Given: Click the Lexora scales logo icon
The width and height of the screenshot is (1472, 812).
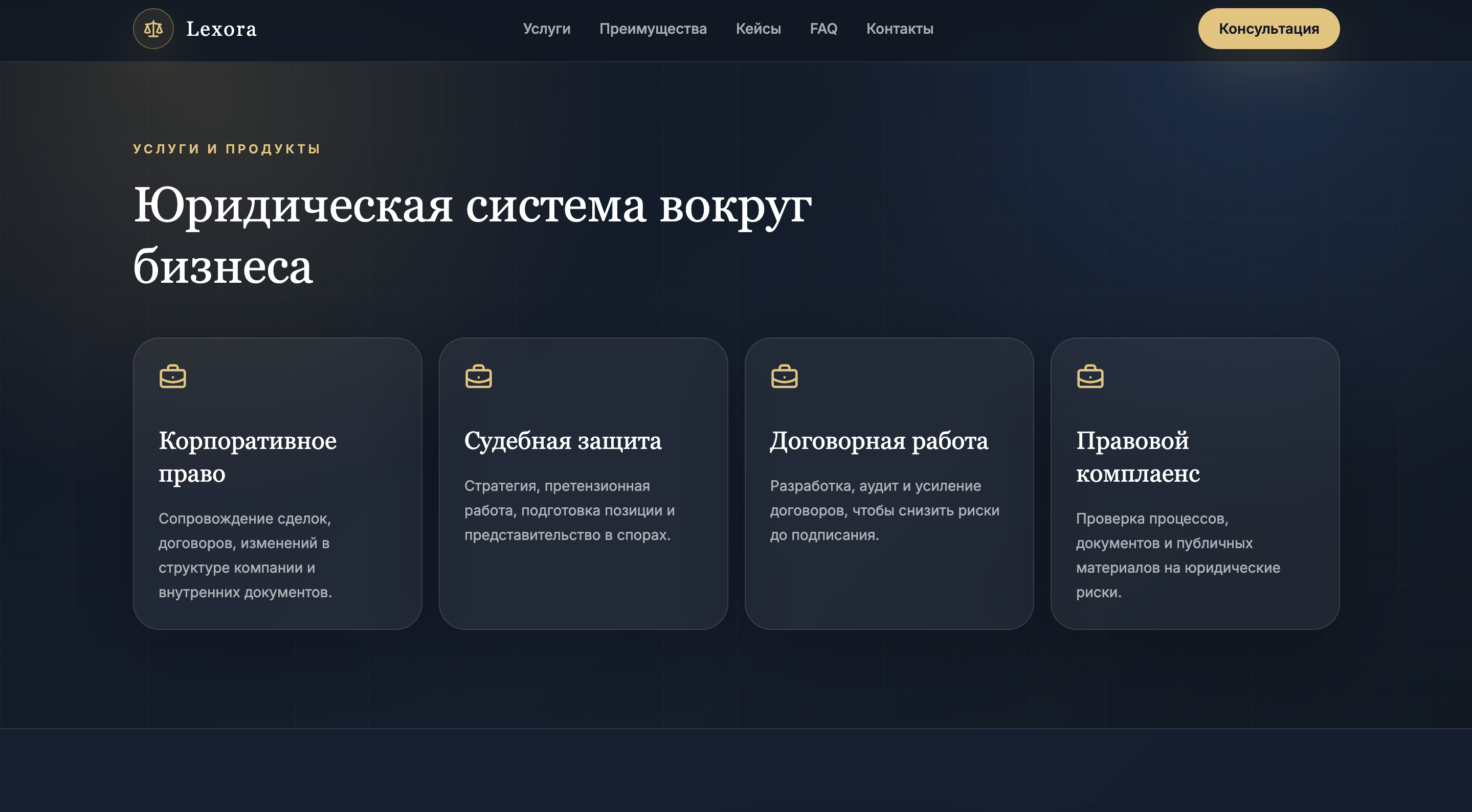Looking at the screenshot, I should (x=153, y=29).
